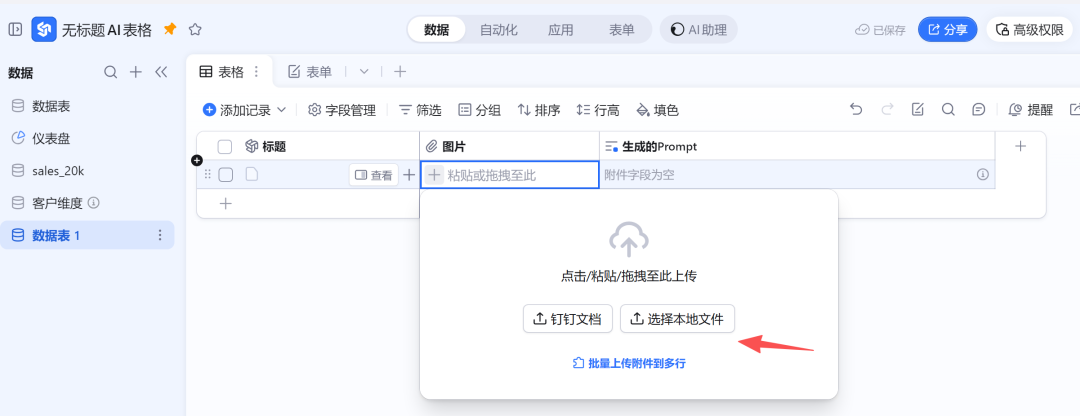1080x416 pixels.
Task: Select the 表单 view tab
Action: (x=309, y=72)
